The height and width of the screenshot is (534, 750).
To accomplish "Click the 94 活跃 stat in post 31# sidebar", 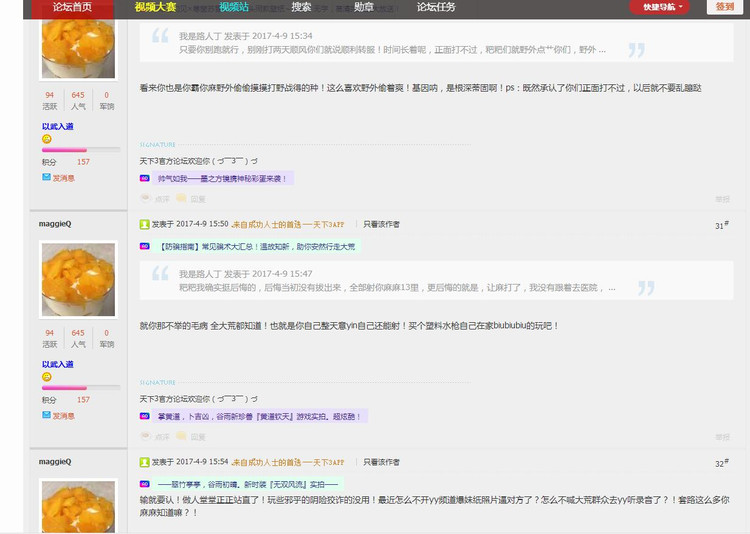I will coord(50,338).
